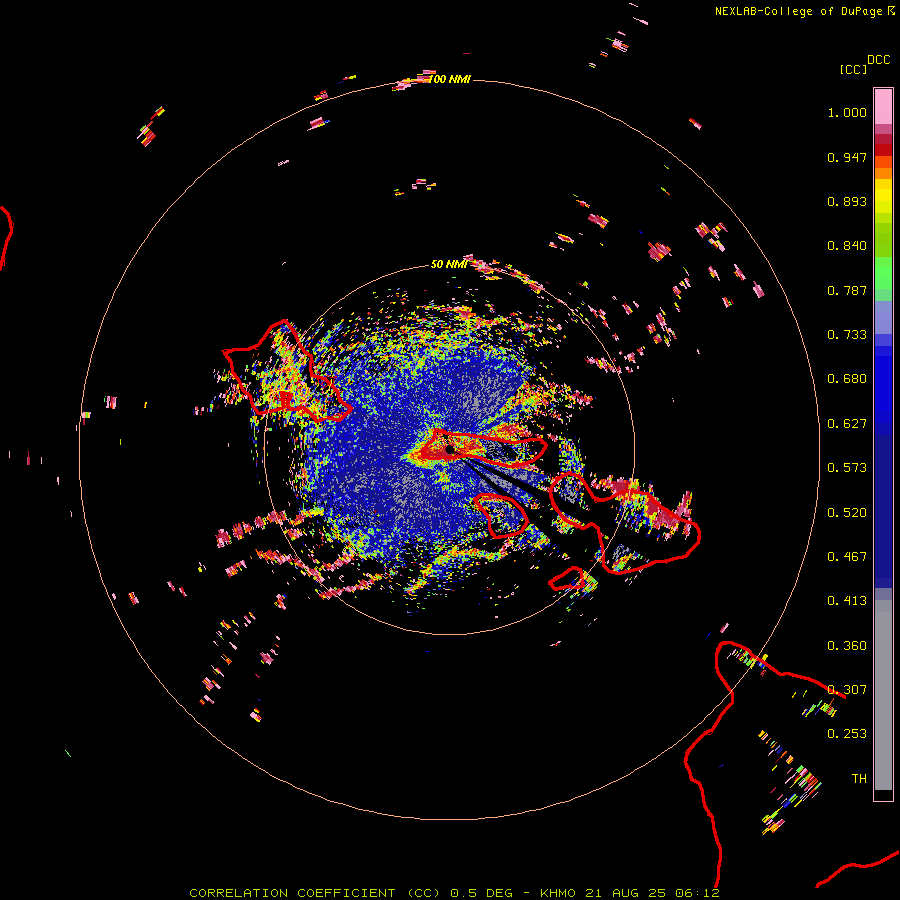Click the CORRELATION COEFFICIENT (CC) product title

click(315, 893)
